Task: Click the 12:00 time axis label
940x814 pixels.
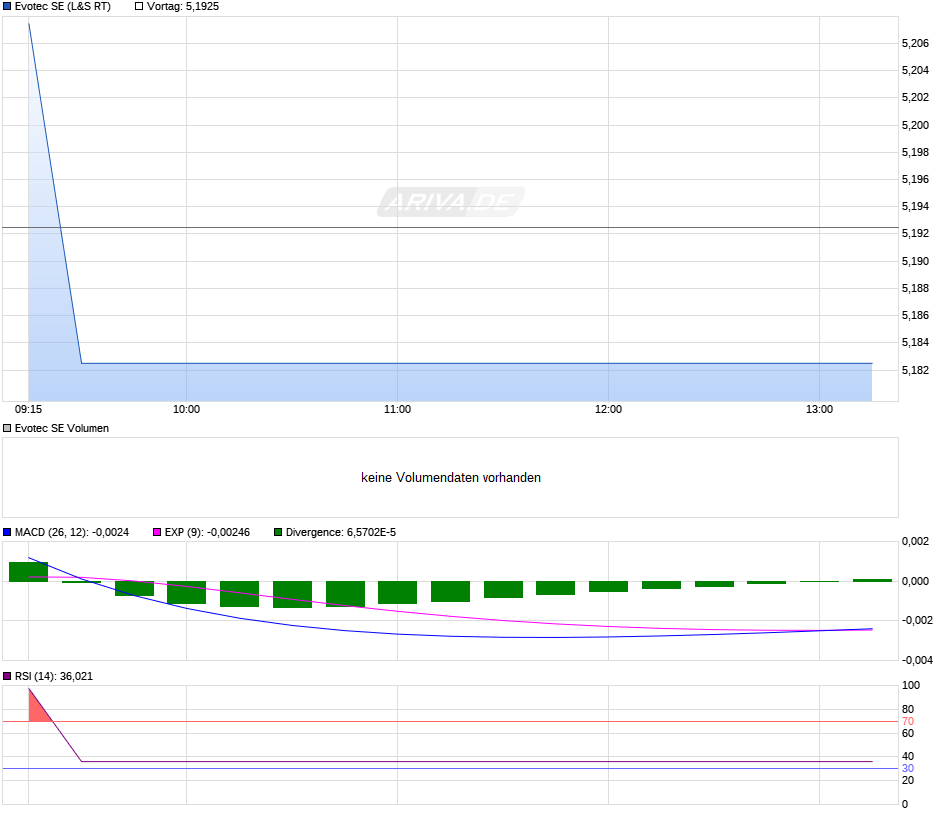Action: click(x=608, y=409)
